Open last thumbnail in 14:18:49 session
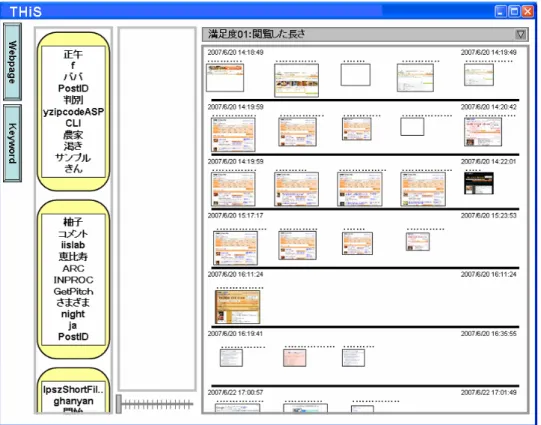 (479, 75)
